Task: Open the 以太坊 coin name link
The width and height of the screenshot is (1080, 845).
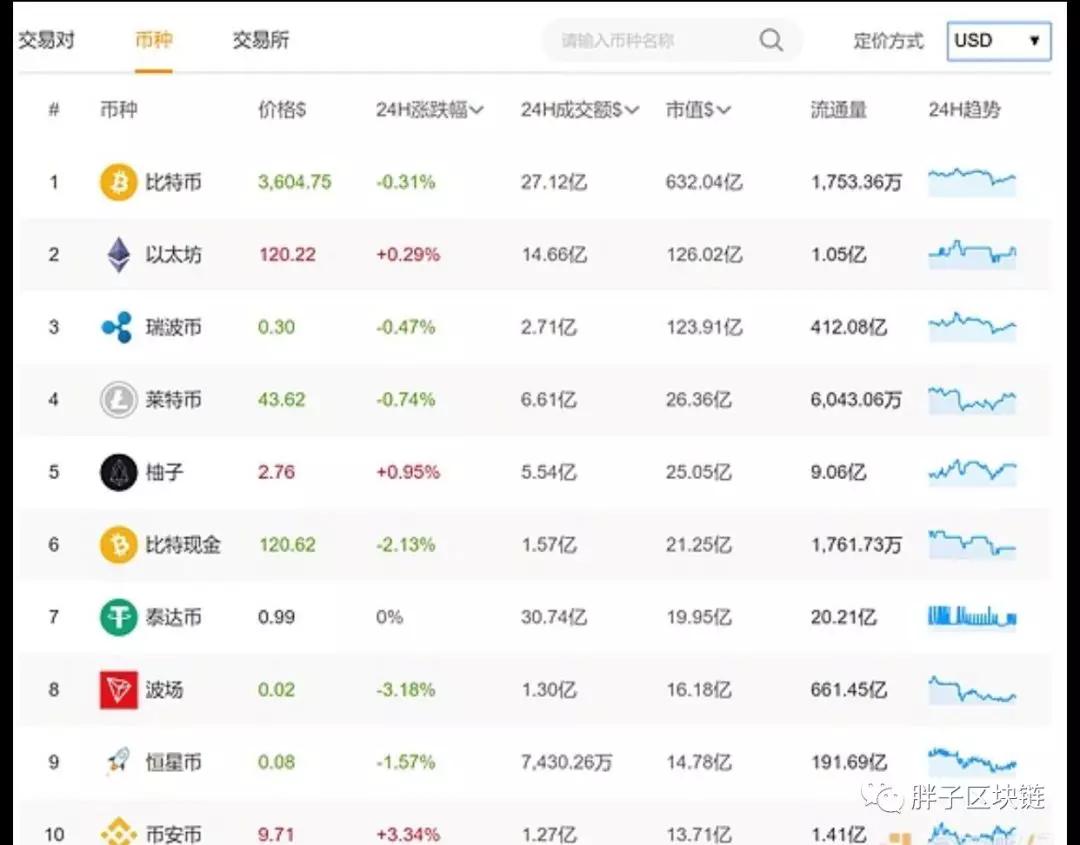Action: [x=173, y=255]
